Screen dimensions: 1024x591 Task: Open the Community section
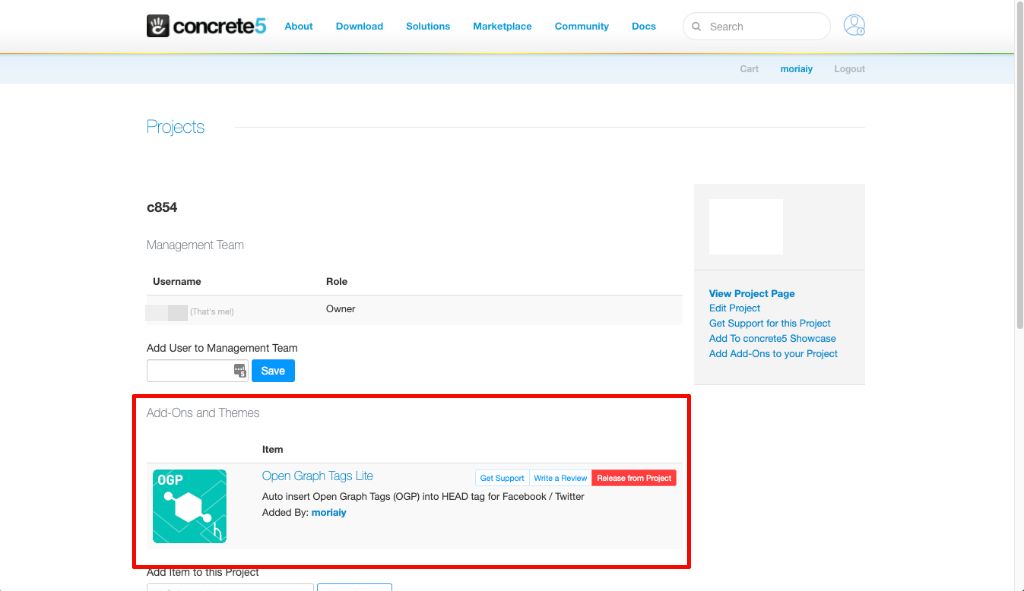point(581,26)
